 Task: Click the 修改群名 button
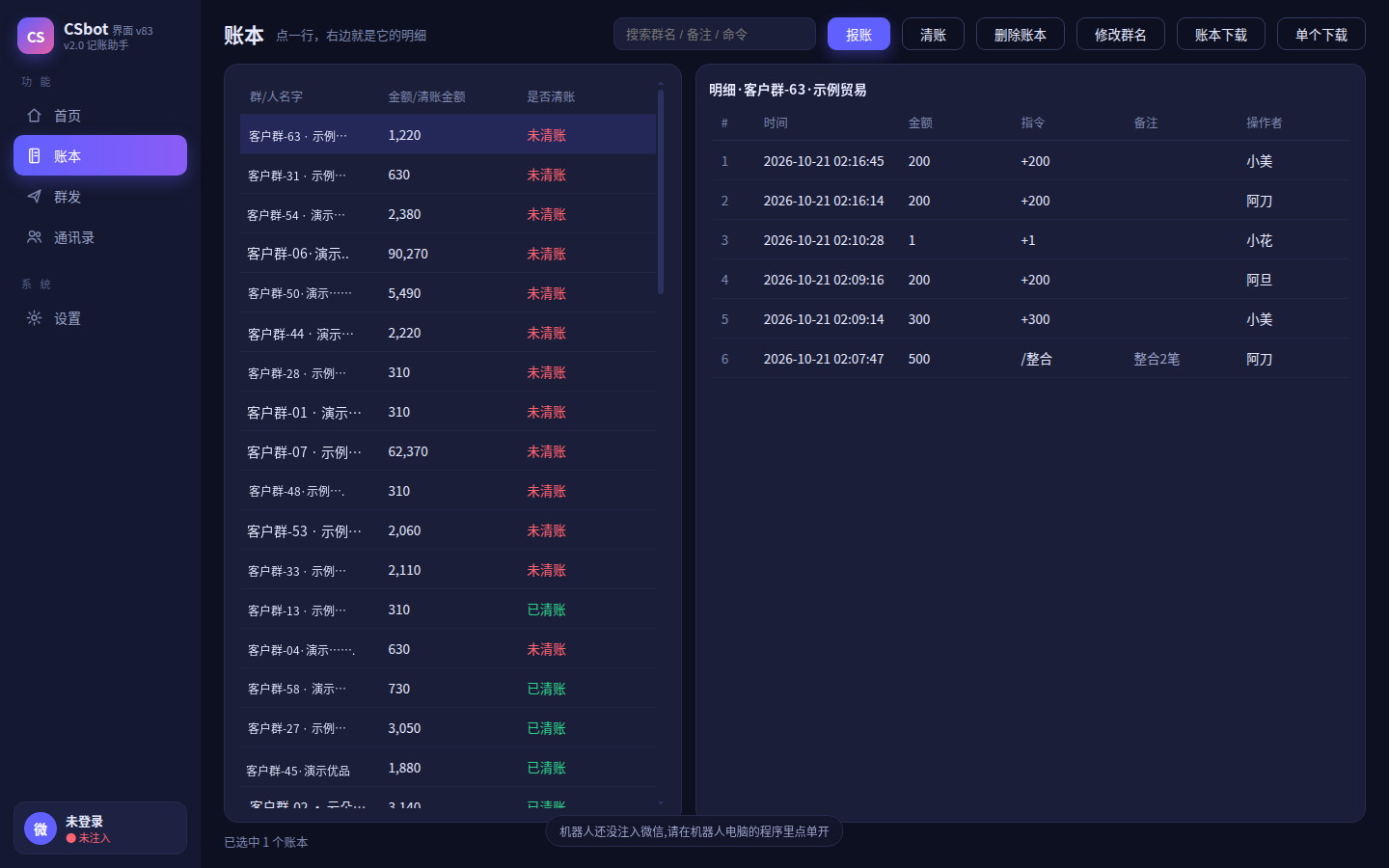click(1121, 34)
